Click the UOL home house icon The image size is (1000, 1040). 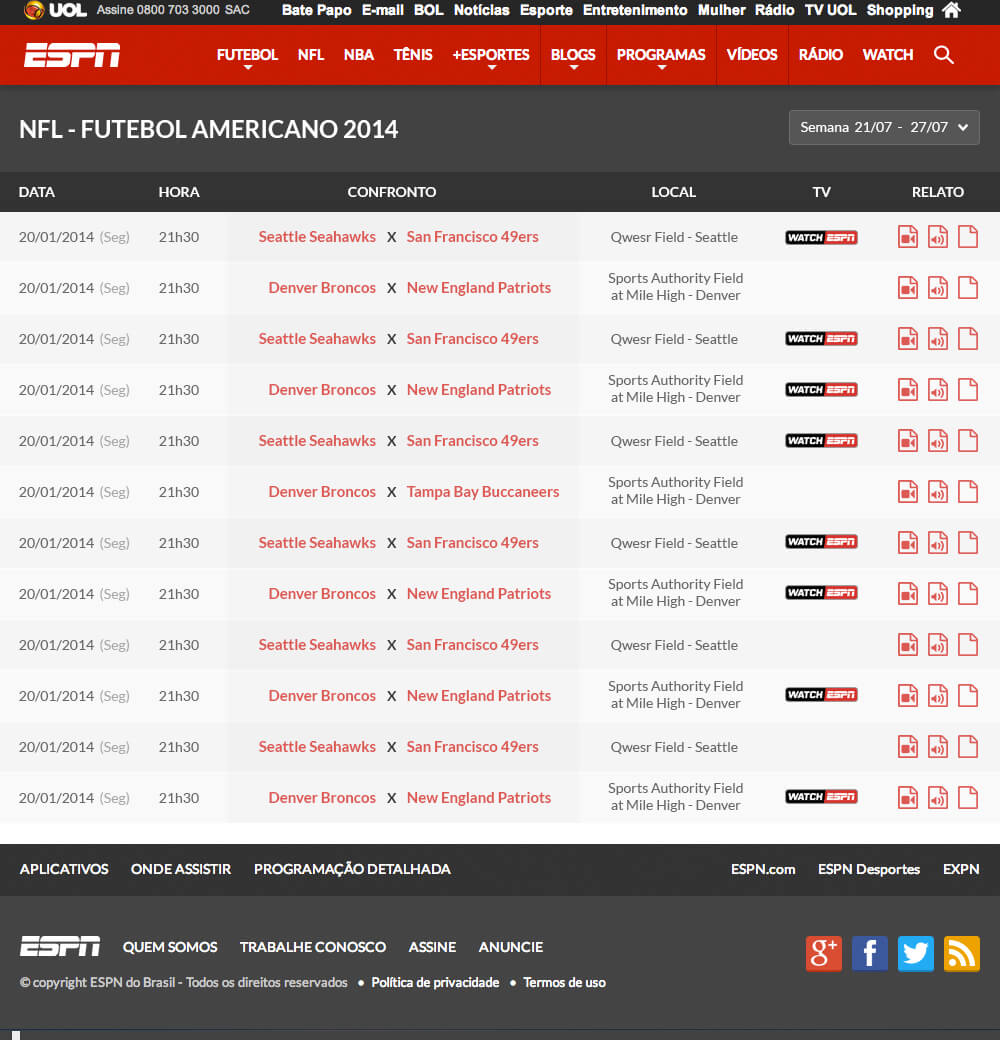[x=952, y=10]
